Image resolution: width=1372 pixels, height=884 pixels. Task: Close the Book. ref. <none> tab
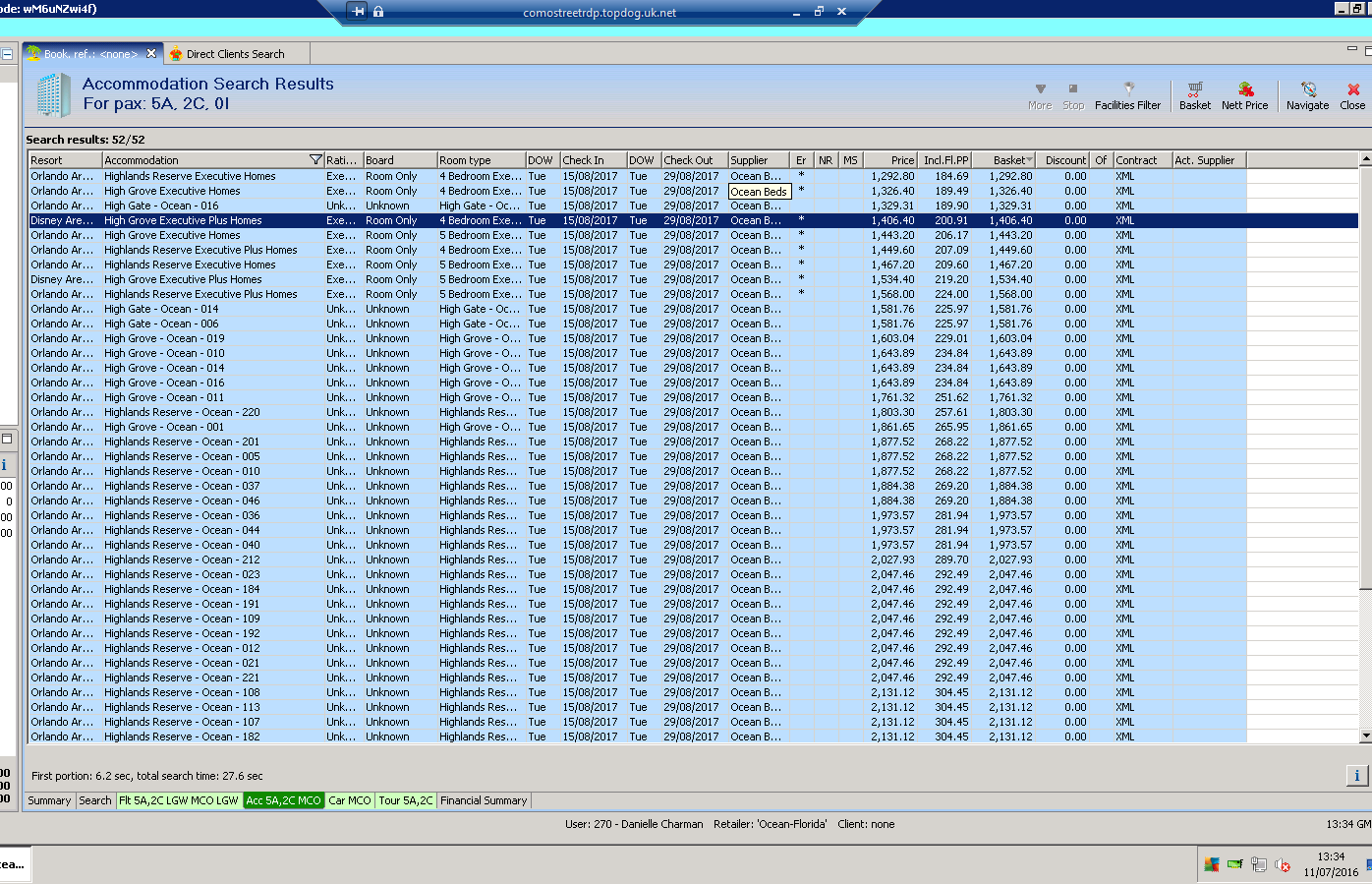(x=151, y=54)
